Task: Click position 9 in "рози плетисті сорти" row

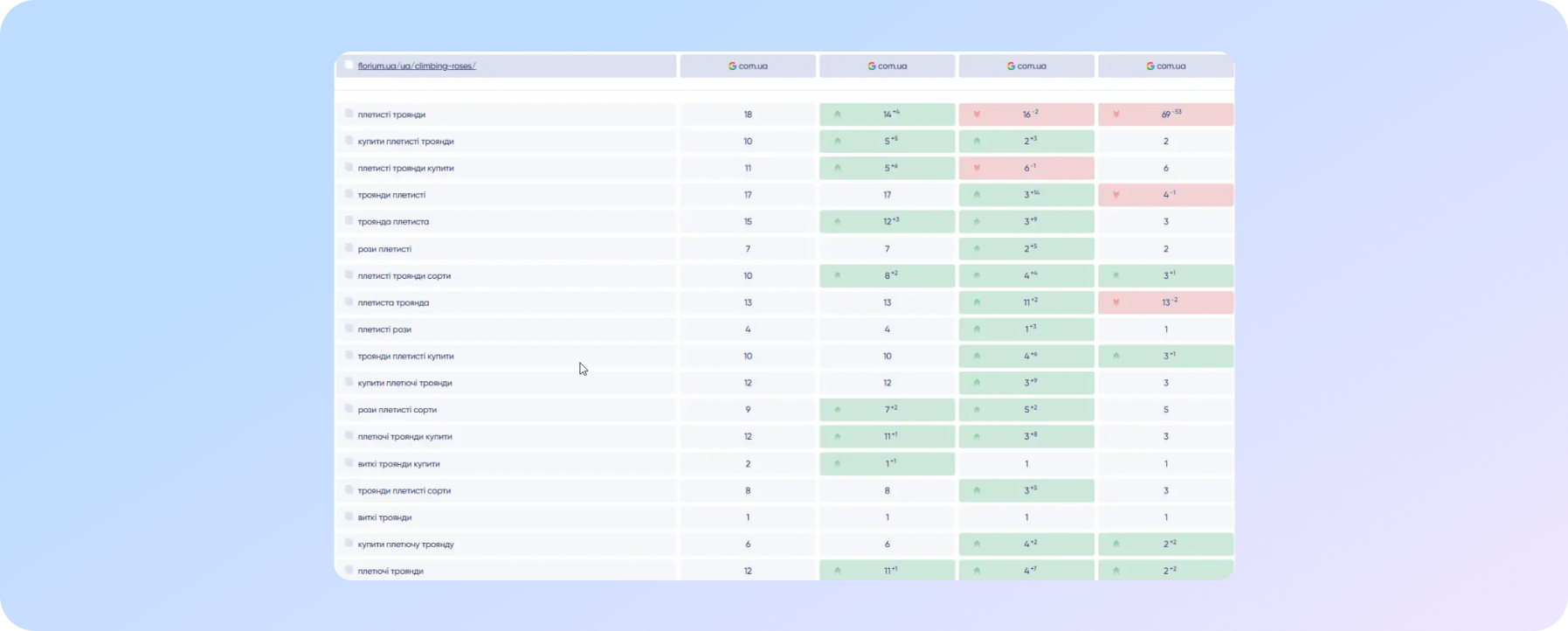Action: tap(748, 410)
